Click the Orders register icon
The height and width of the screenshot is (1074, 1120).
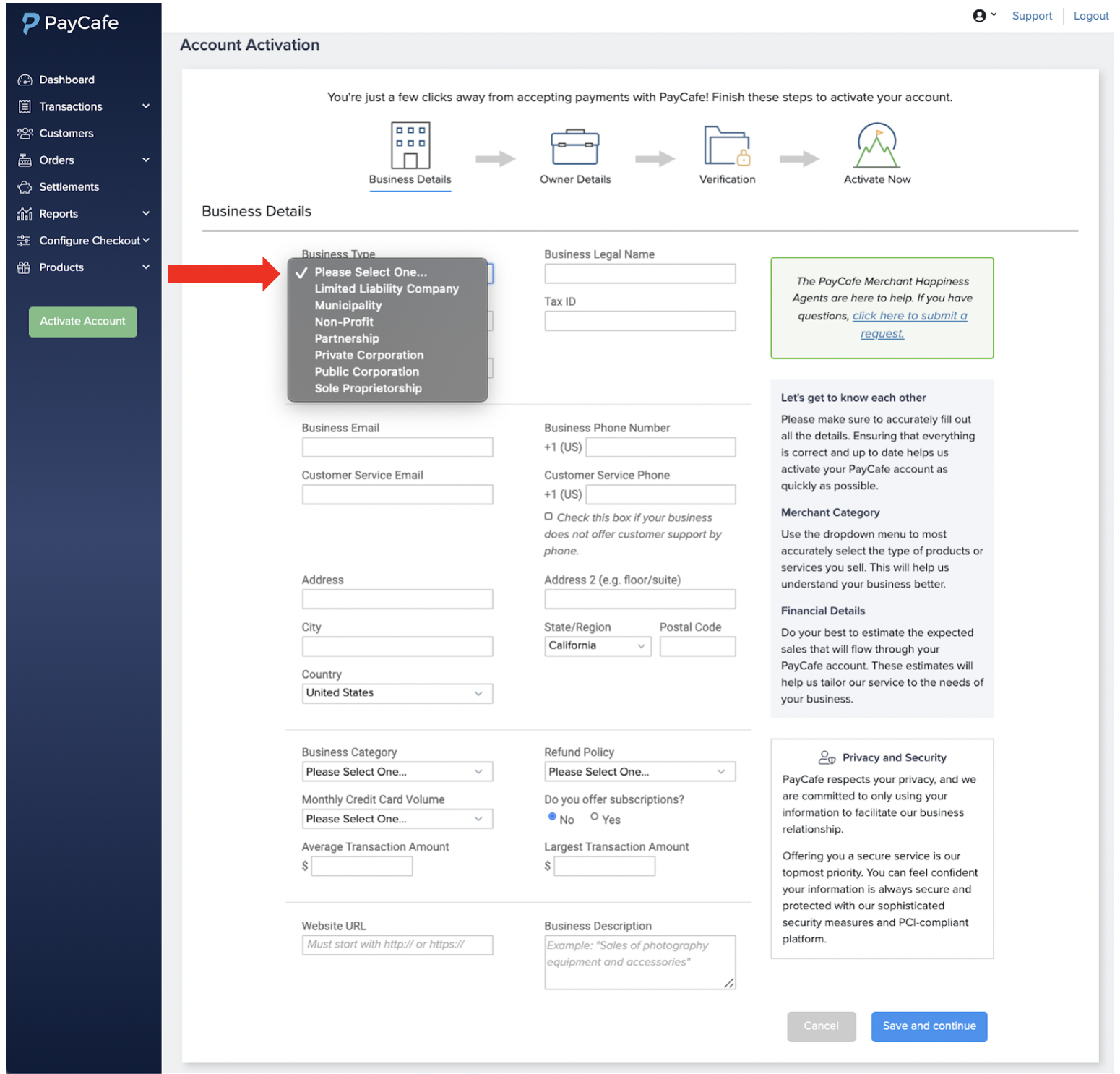click(25, 160)
